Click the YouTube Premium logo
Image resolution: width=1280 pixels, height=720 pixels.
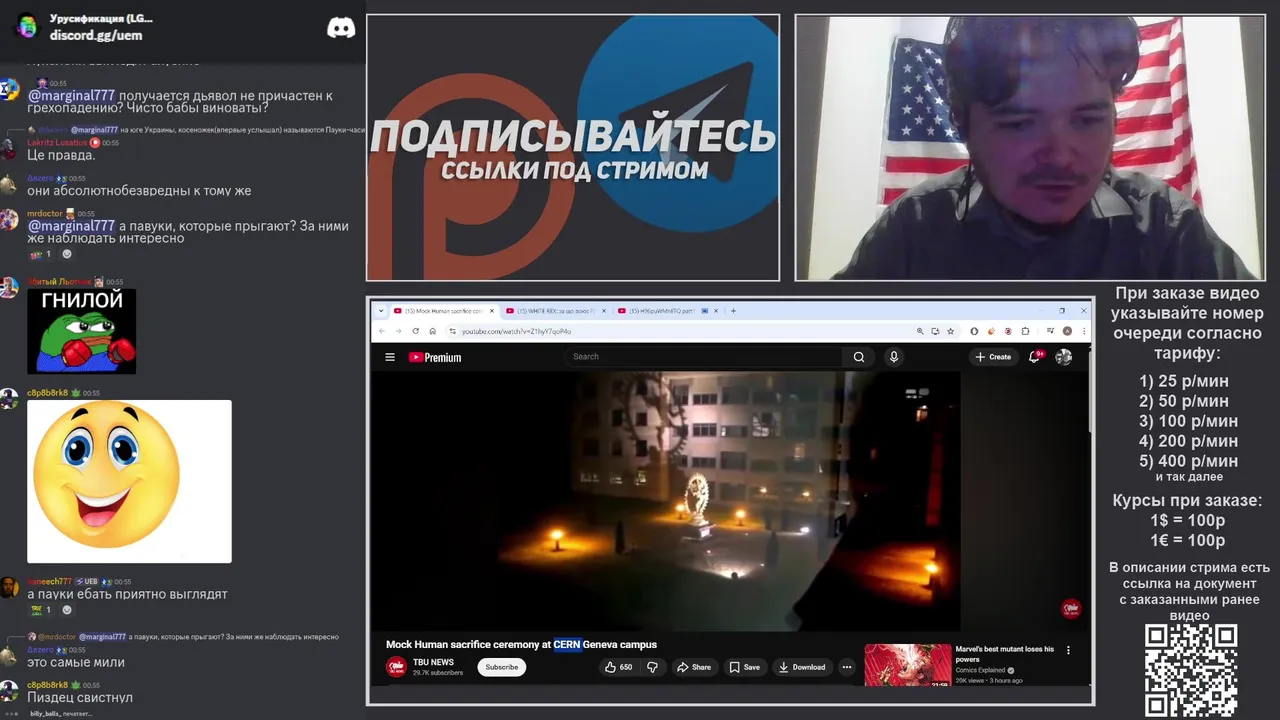coord(435,357)
